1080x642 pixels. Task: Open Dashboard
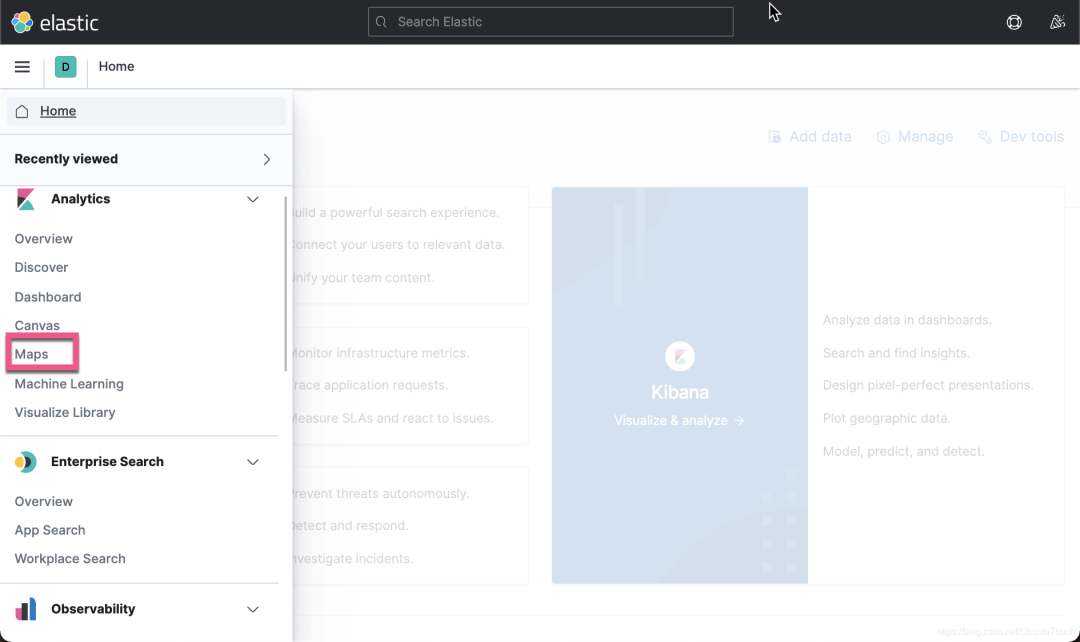coord(48,297)
